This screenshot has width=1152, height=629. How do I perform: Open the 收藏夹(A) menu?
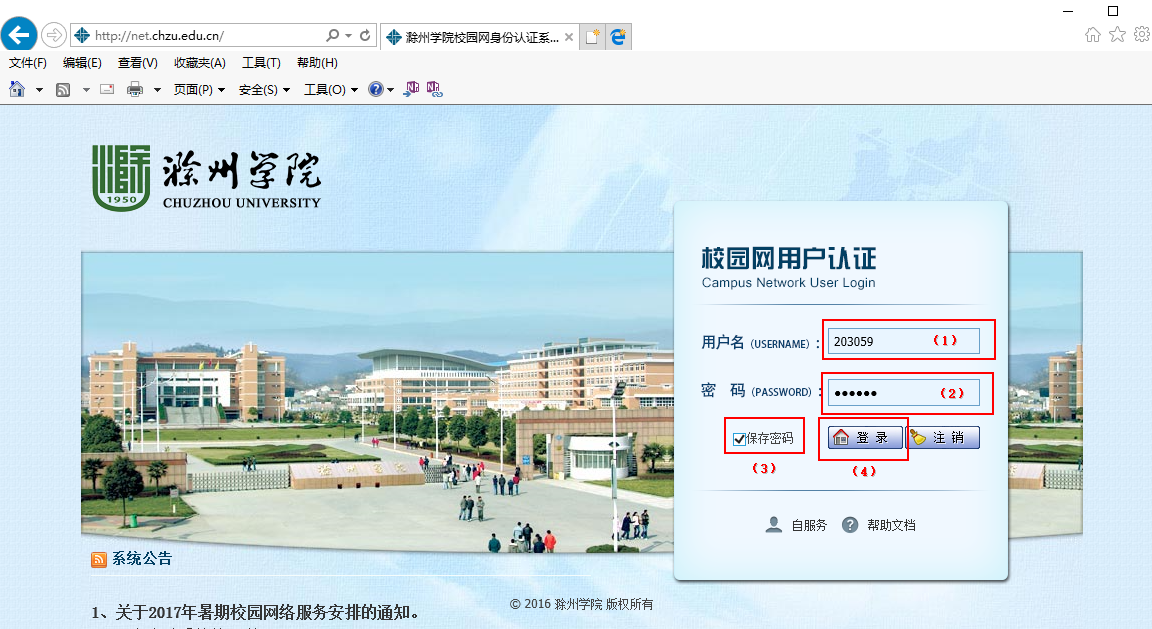[x=200, y=63]
